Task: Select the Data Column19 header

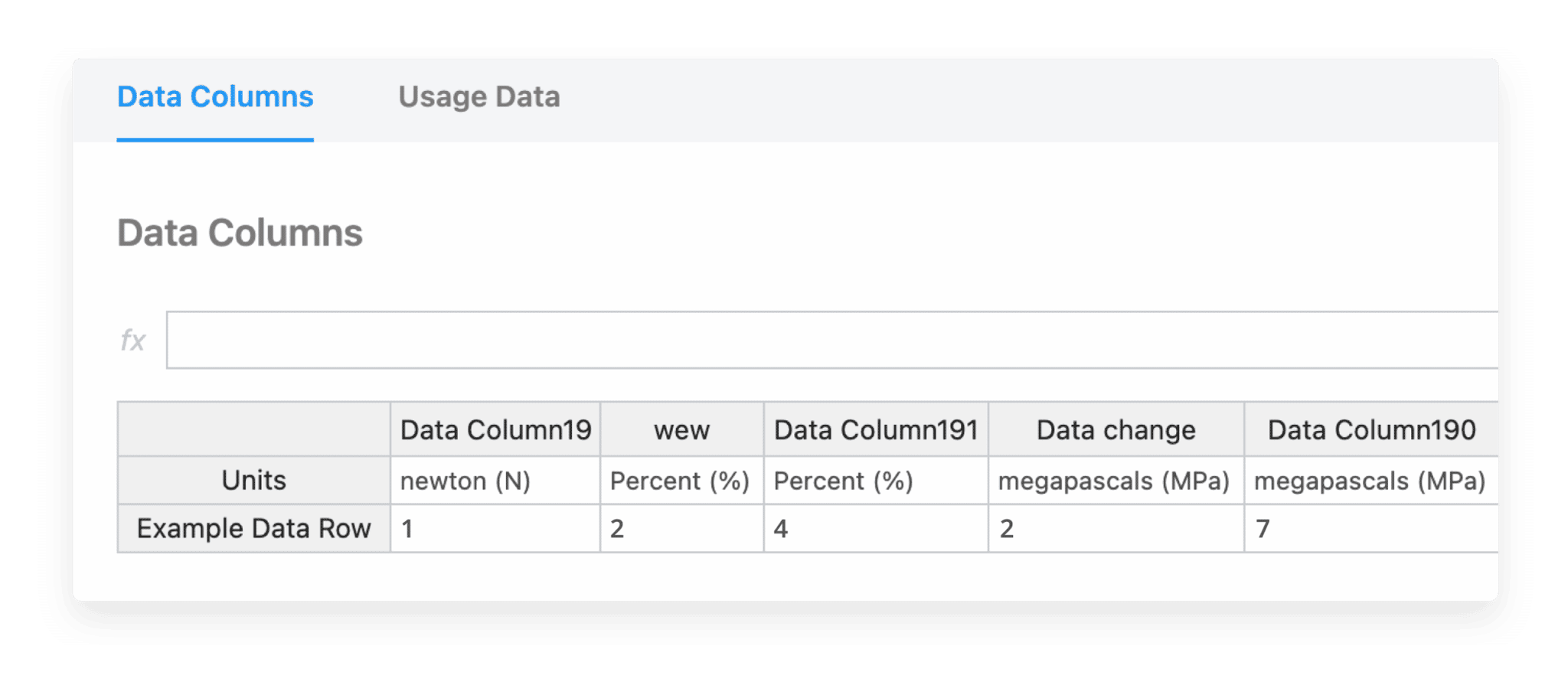Action: (x=495, y=430)
